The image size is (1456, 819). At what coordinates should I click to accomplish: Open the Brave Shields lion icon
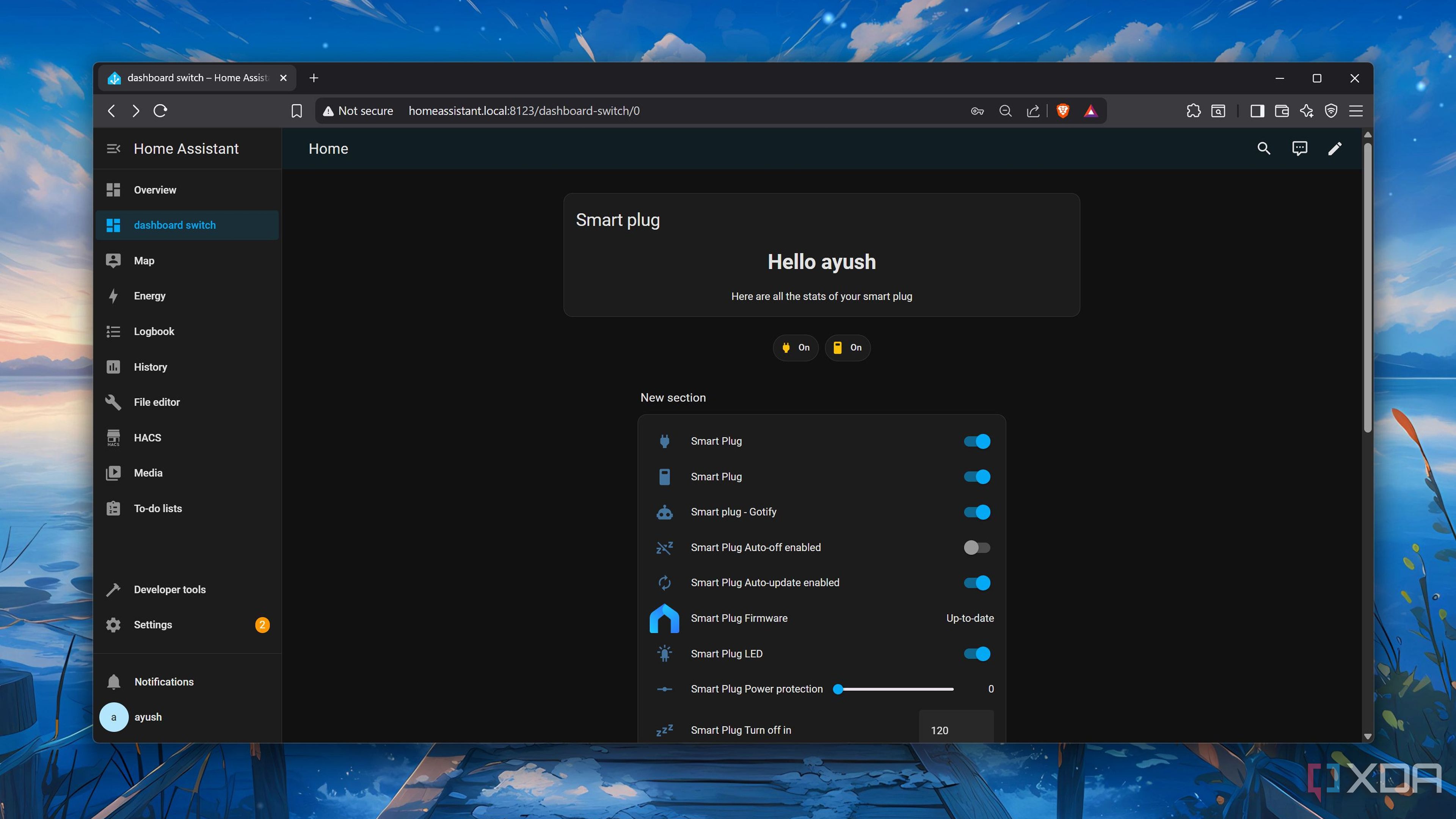point(1062,111)
